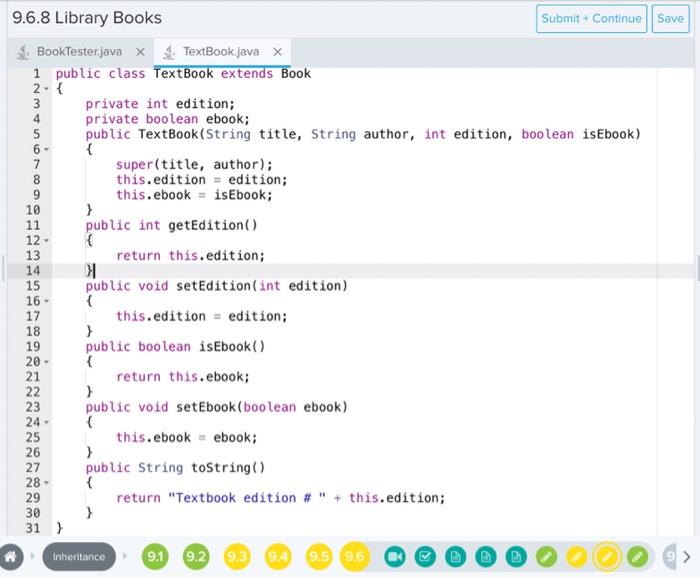Click 'public void setEdition(int edition)' declaration
The height and width of the screenshot is (578, 700).
[217, 286]
